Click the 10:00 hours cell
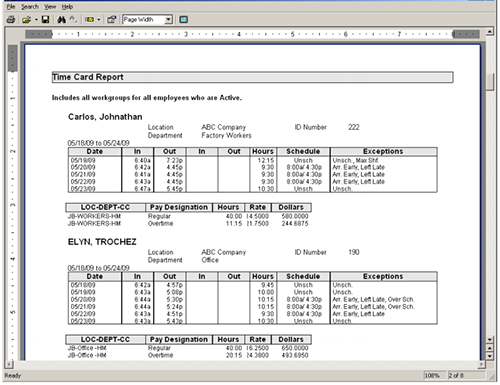 266,292
